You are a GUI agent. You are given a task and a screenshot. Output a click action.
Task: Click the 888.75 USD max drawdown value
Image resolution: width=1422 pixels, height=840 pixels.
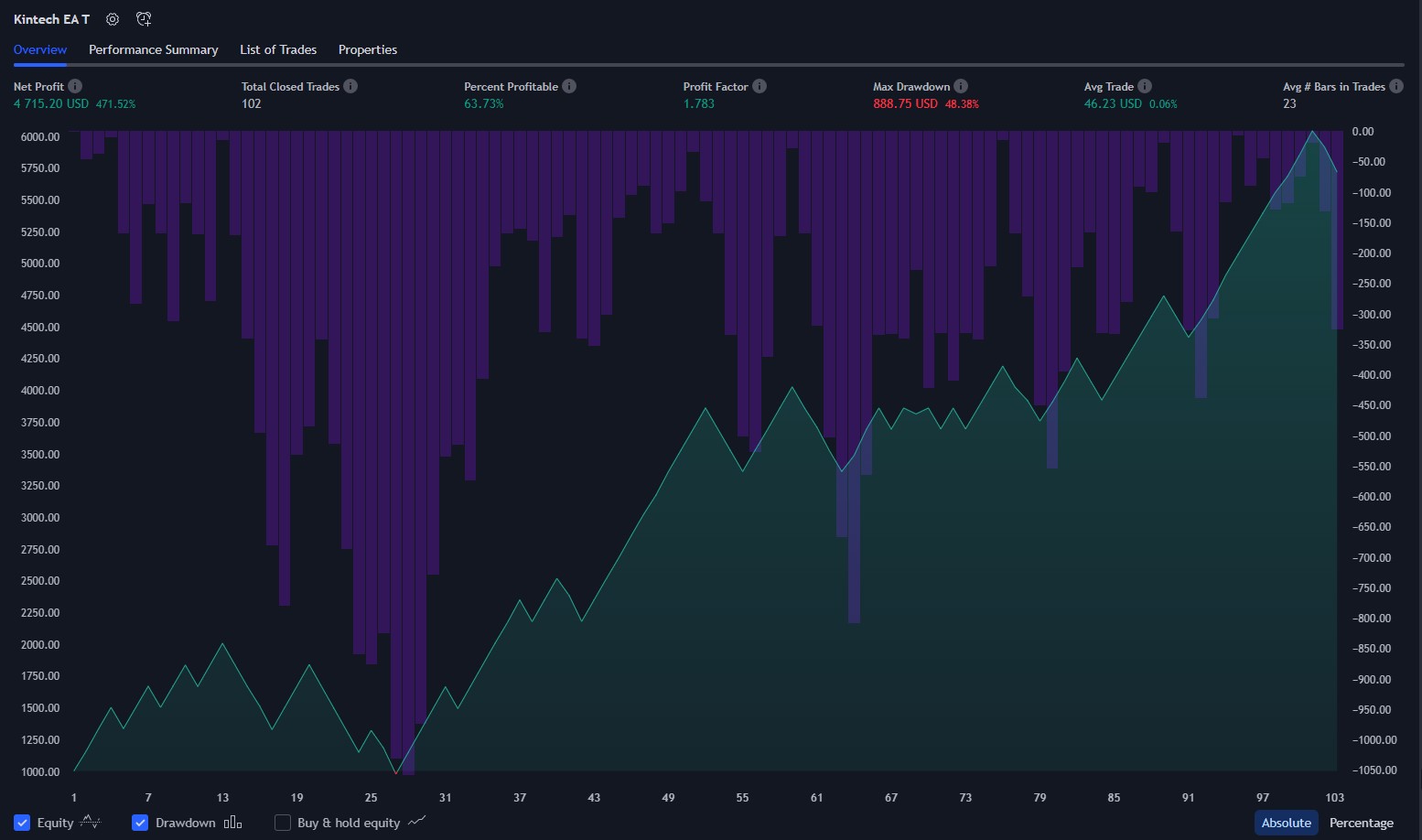906,103
